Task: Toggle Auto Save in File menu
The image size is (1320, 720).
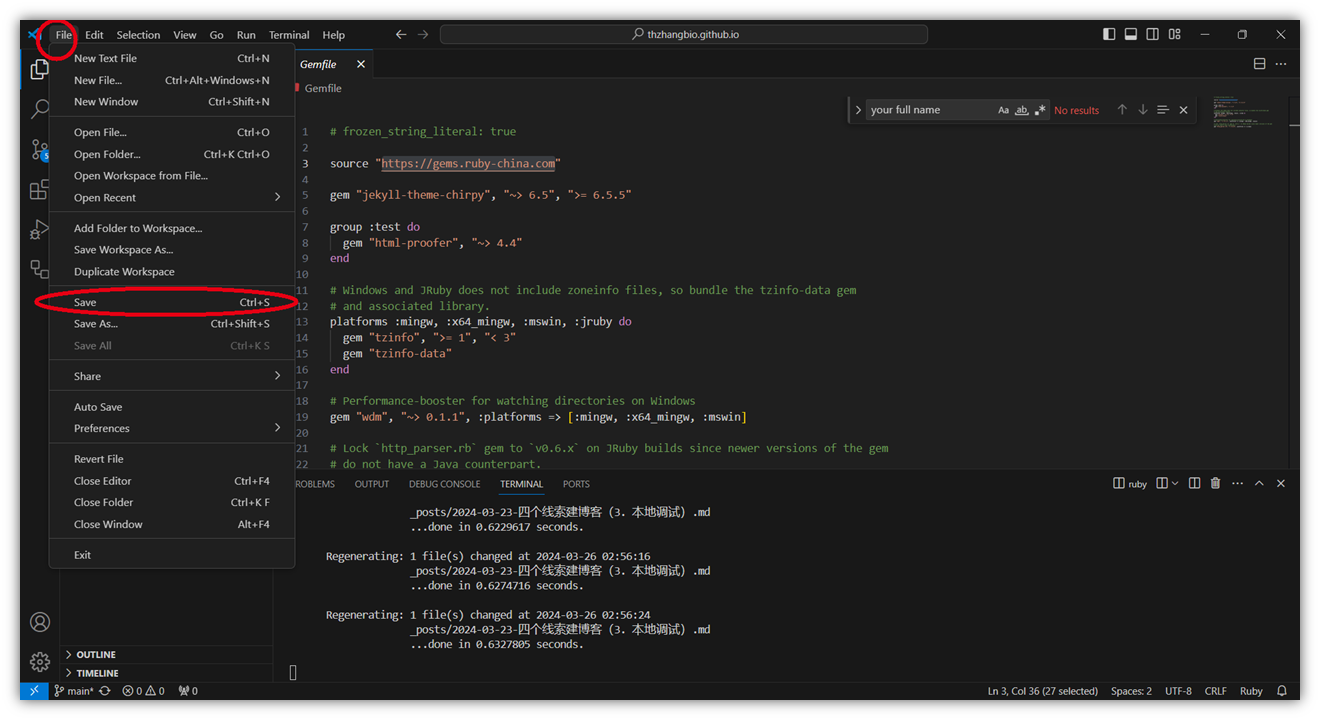Action: [x=98, y=407]
